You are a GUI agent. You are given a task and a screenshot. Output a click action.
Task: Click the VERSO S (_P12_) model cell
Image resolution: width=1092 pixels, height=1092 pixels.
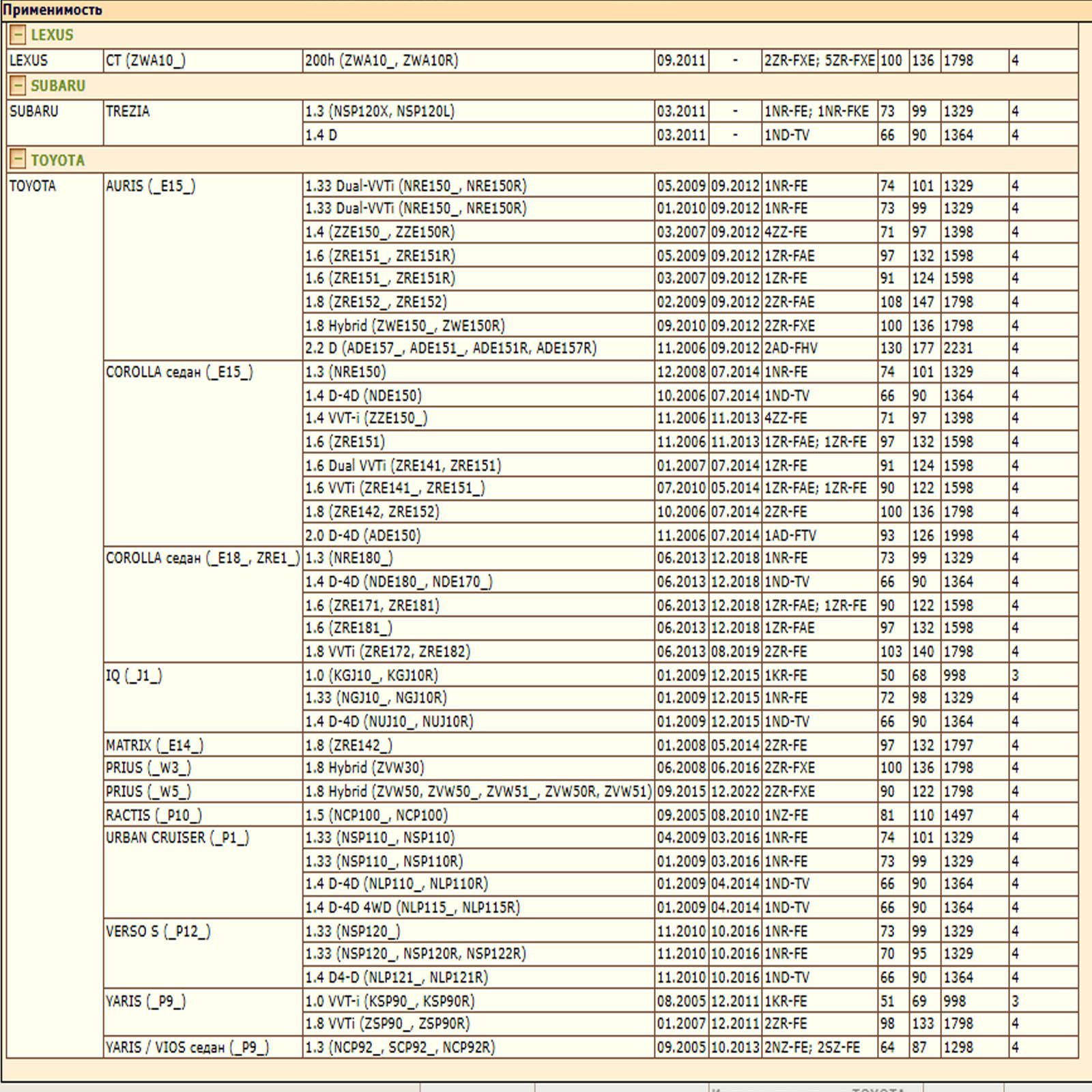[x=158, y=932]
